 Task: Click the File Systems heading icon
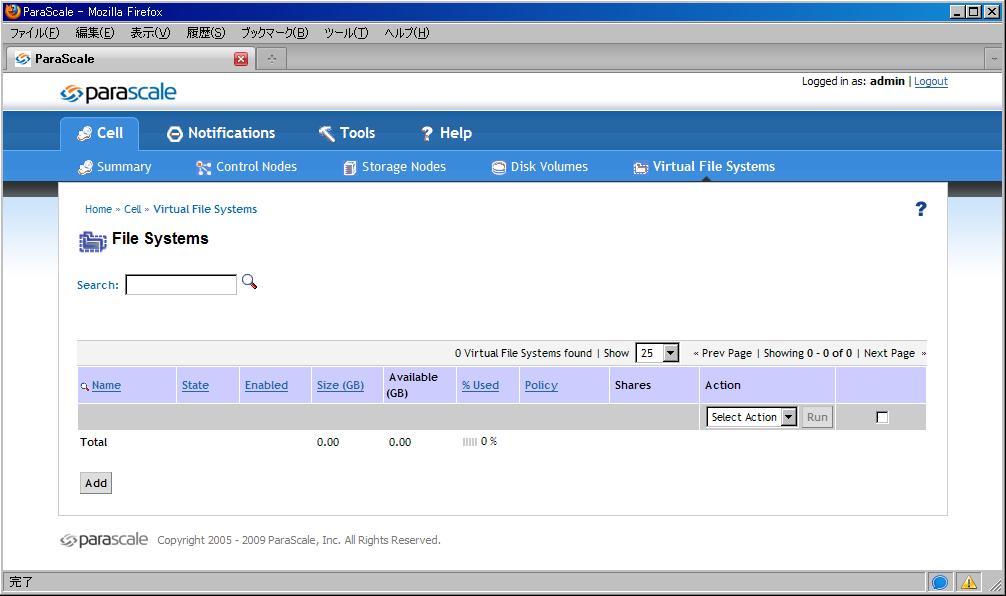point(92,240)
